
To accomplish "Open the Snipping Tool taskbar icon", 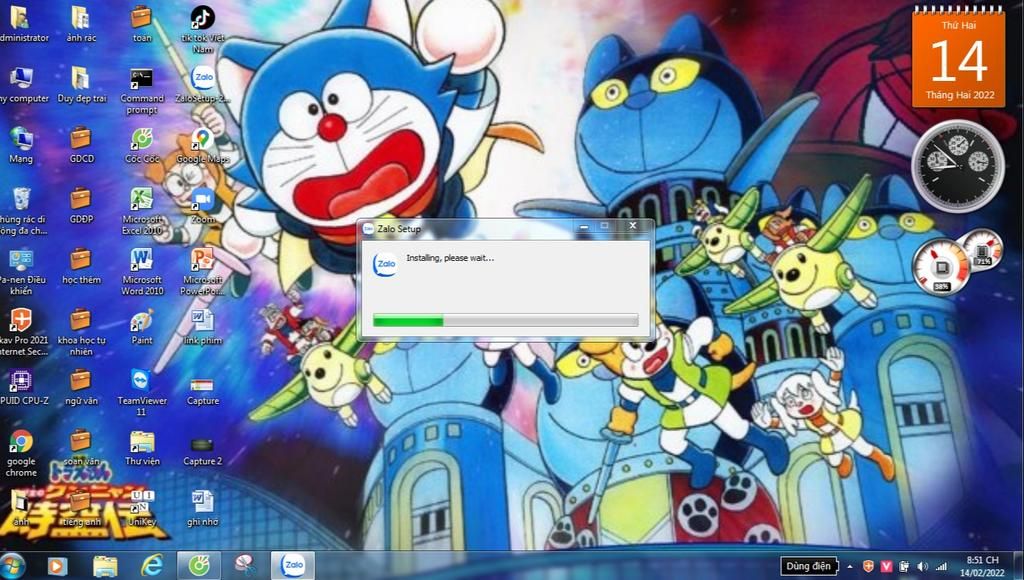I will pyautogui.click(x=246, y=566).
